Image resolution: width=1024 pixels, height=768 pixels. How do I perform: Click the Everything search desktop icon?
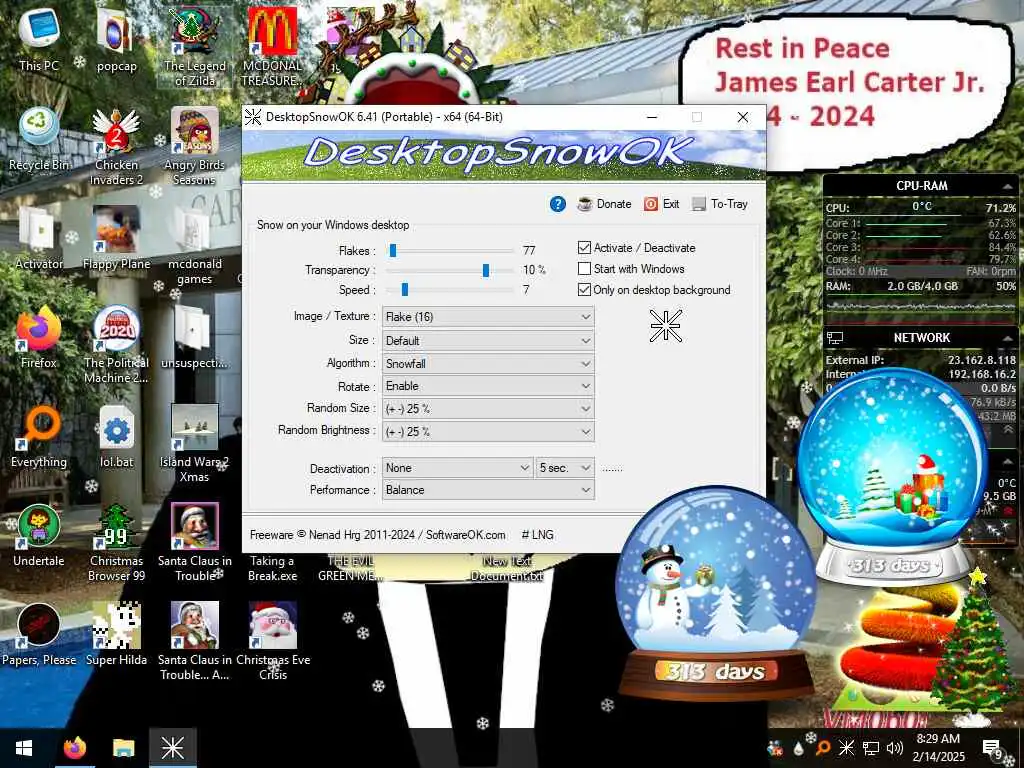click(39, 437)
